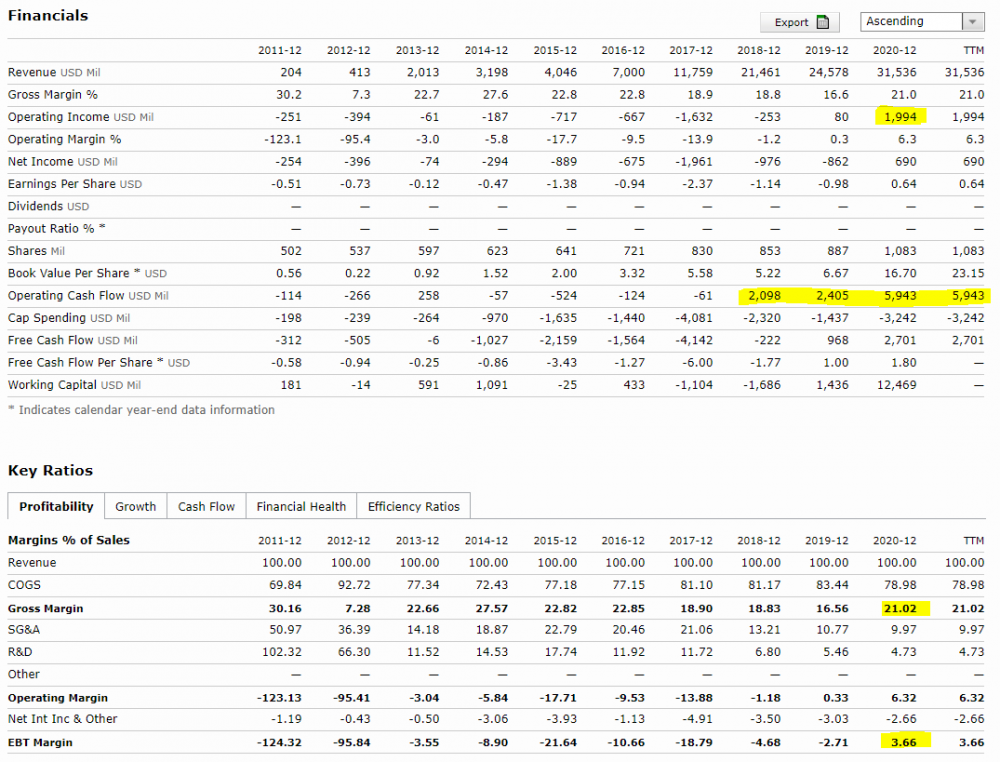The image size is (1000, 762).
Task: Click the Revenue USD Mil row label in Financials
Action: pyautogui.click(x=54, y=72)
